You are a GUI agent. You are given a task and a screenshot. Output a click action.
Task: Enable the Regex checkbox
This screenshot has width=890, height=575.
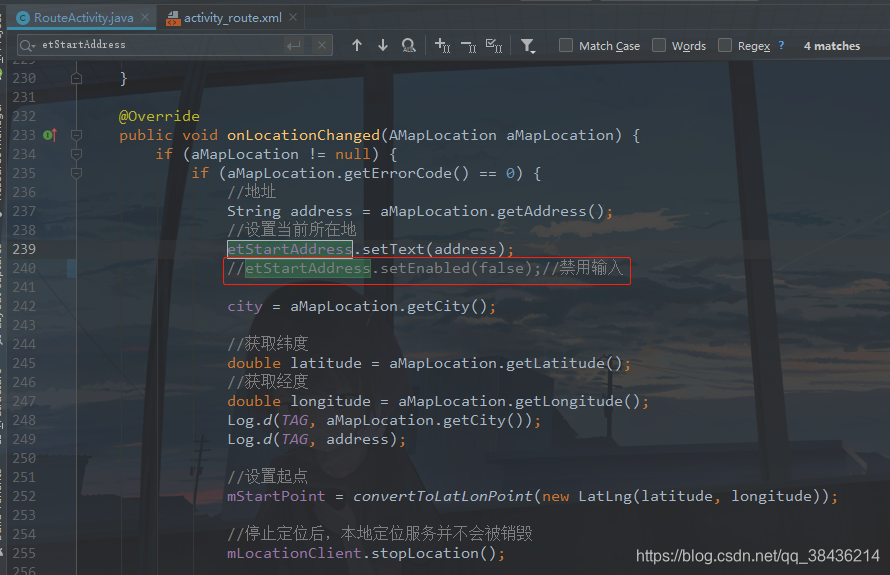click(725, 45)
